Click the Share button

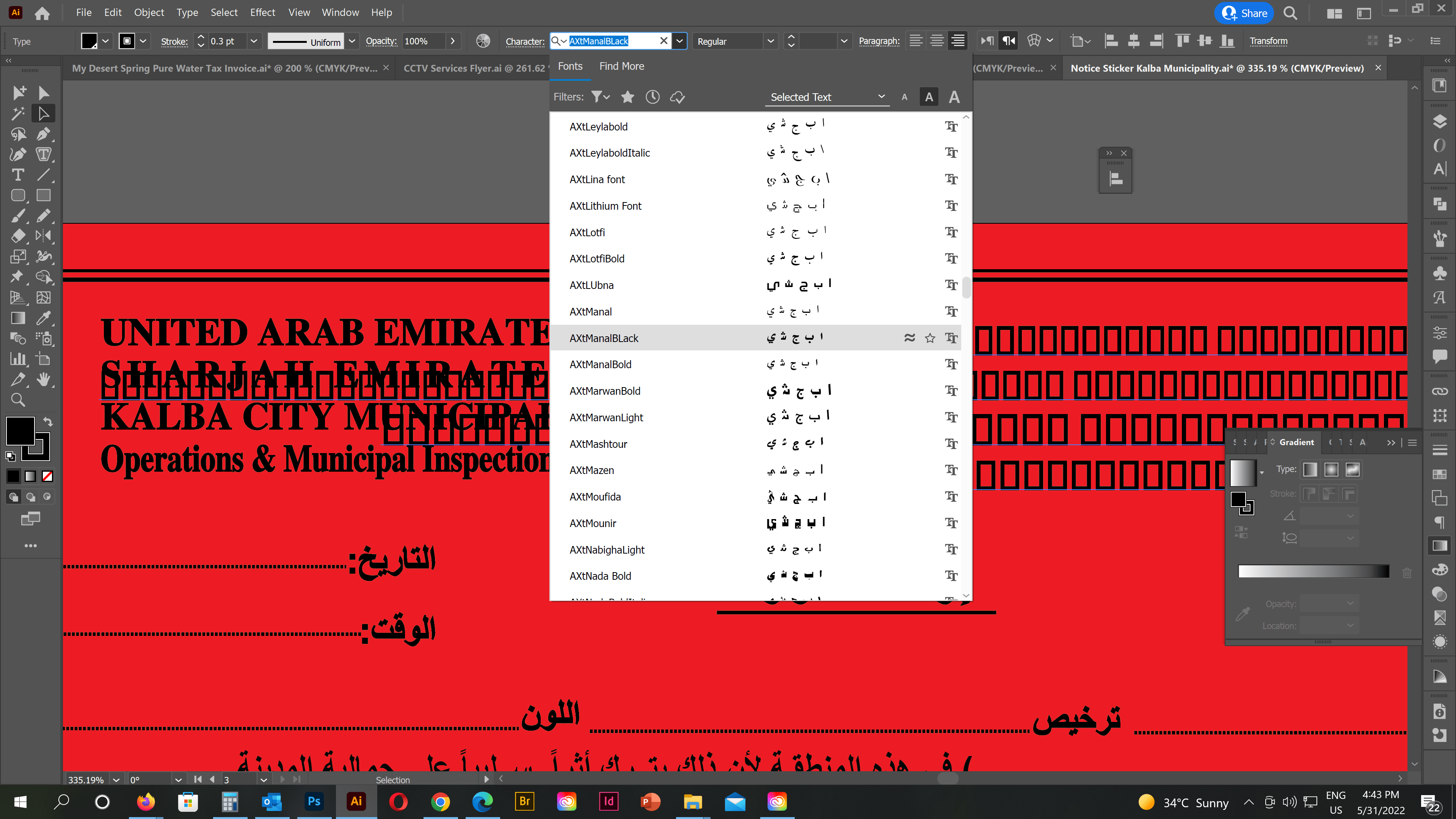(1244, 13)
